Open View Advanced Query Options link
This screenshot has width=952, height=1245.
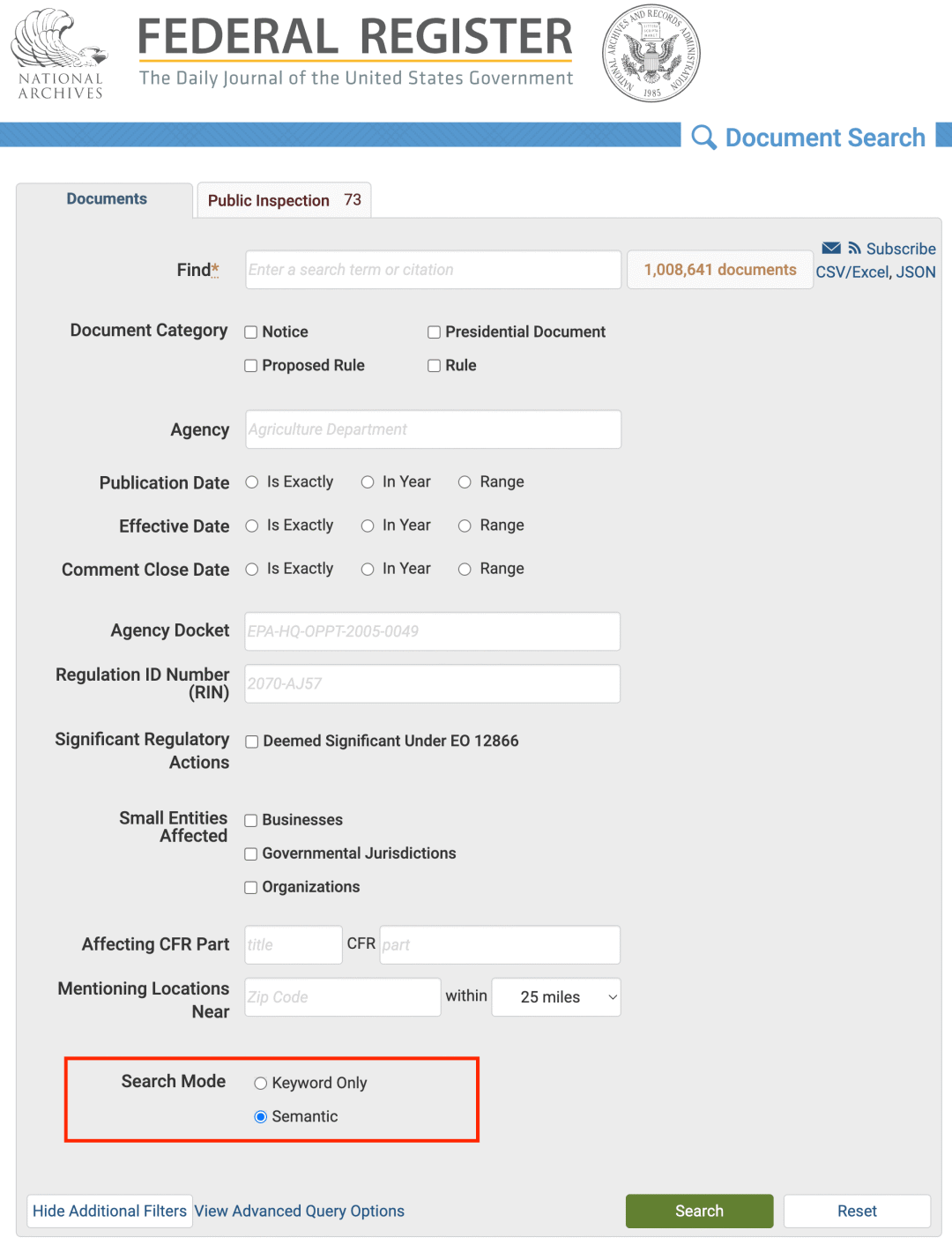[x=300, y=1211]
